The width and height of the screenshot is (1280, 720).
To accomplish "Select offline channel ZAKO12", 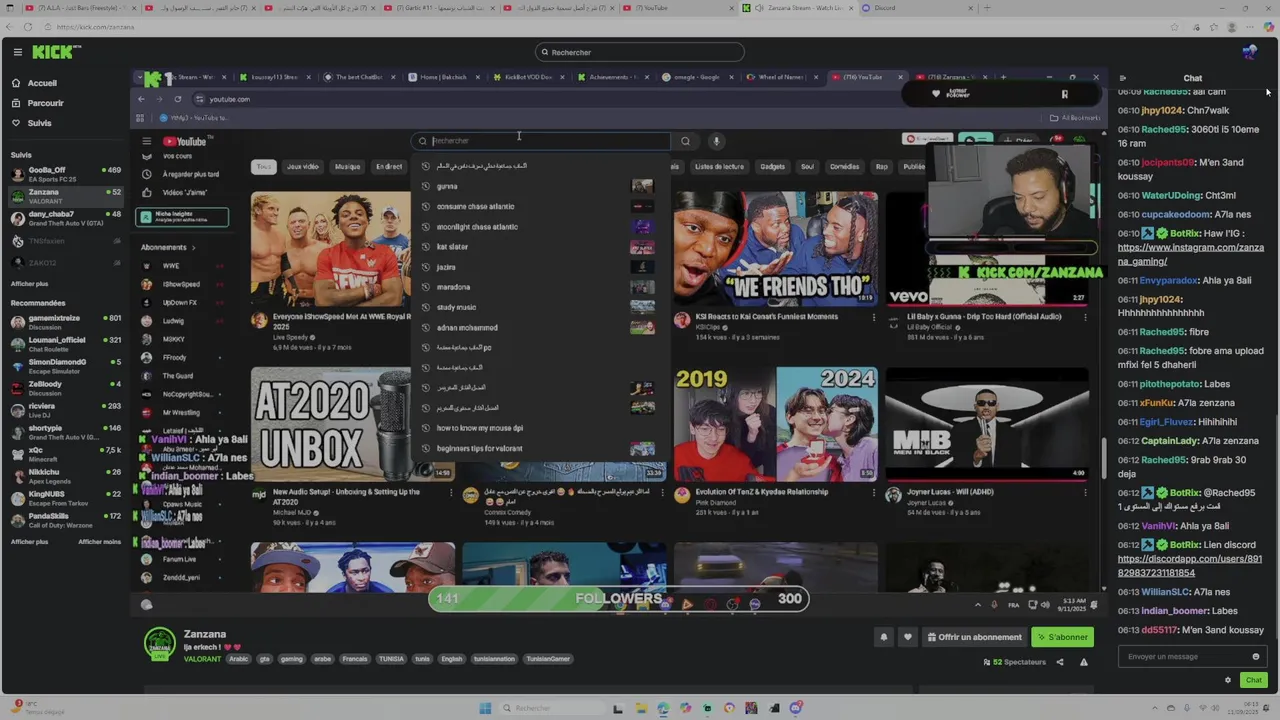I will (x=65, y=263).
